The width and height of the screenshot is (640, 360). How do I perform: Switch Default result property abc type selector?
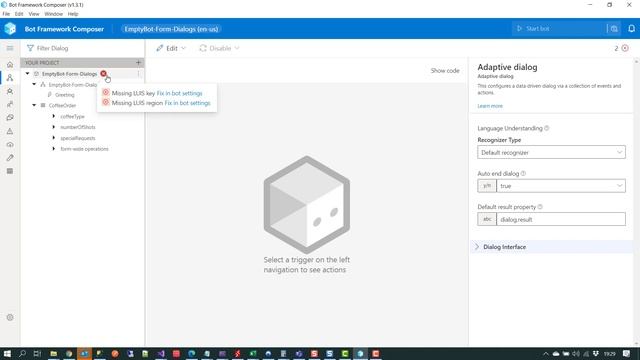point(487,219)
